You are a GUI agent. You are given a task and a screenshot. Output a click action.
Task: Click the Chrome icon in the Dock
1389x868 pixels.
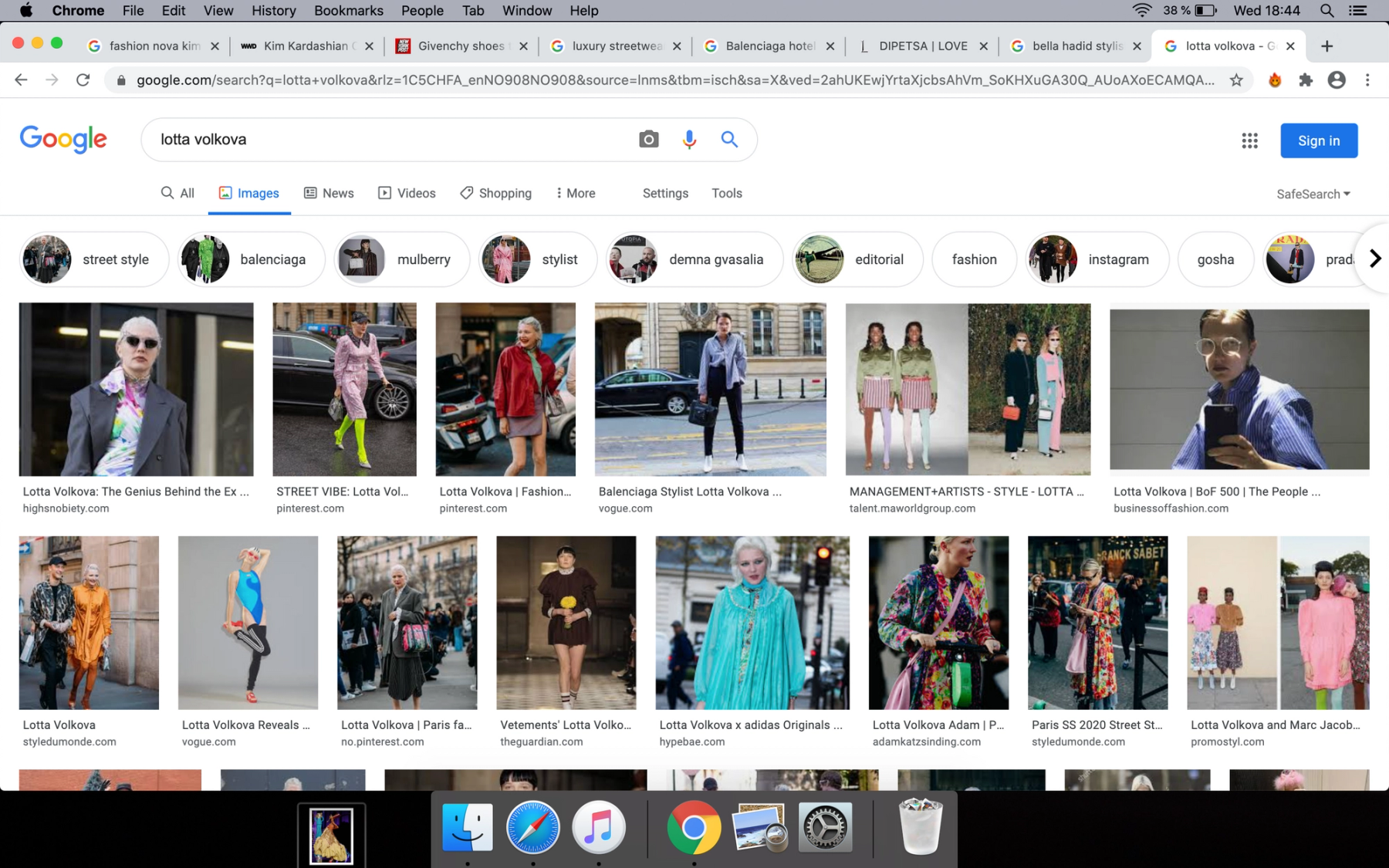point(694,827)
